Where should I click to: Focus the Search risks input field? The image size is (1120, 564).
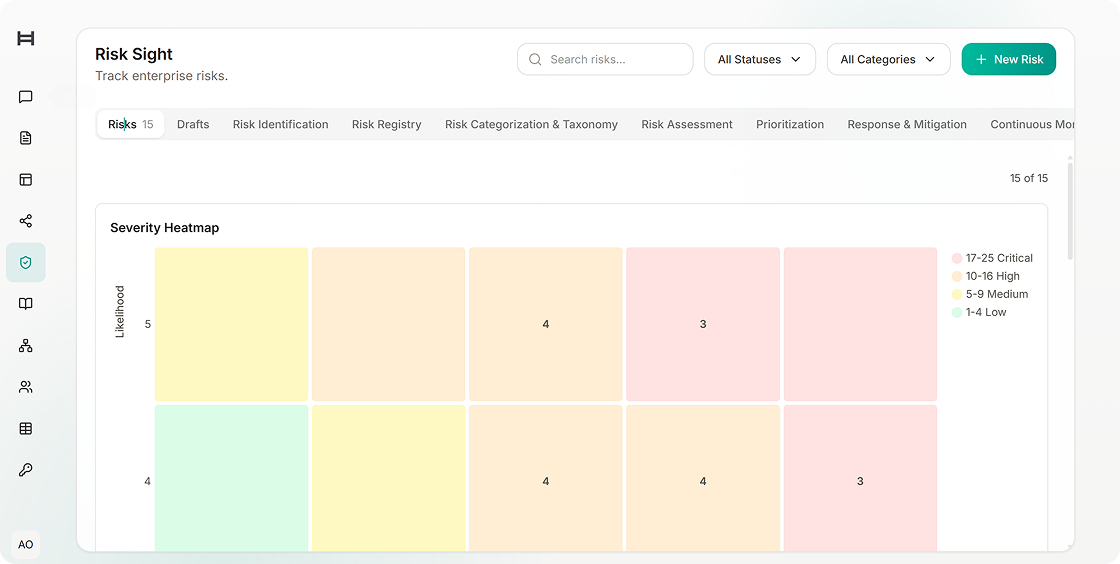tap(605, 59)
